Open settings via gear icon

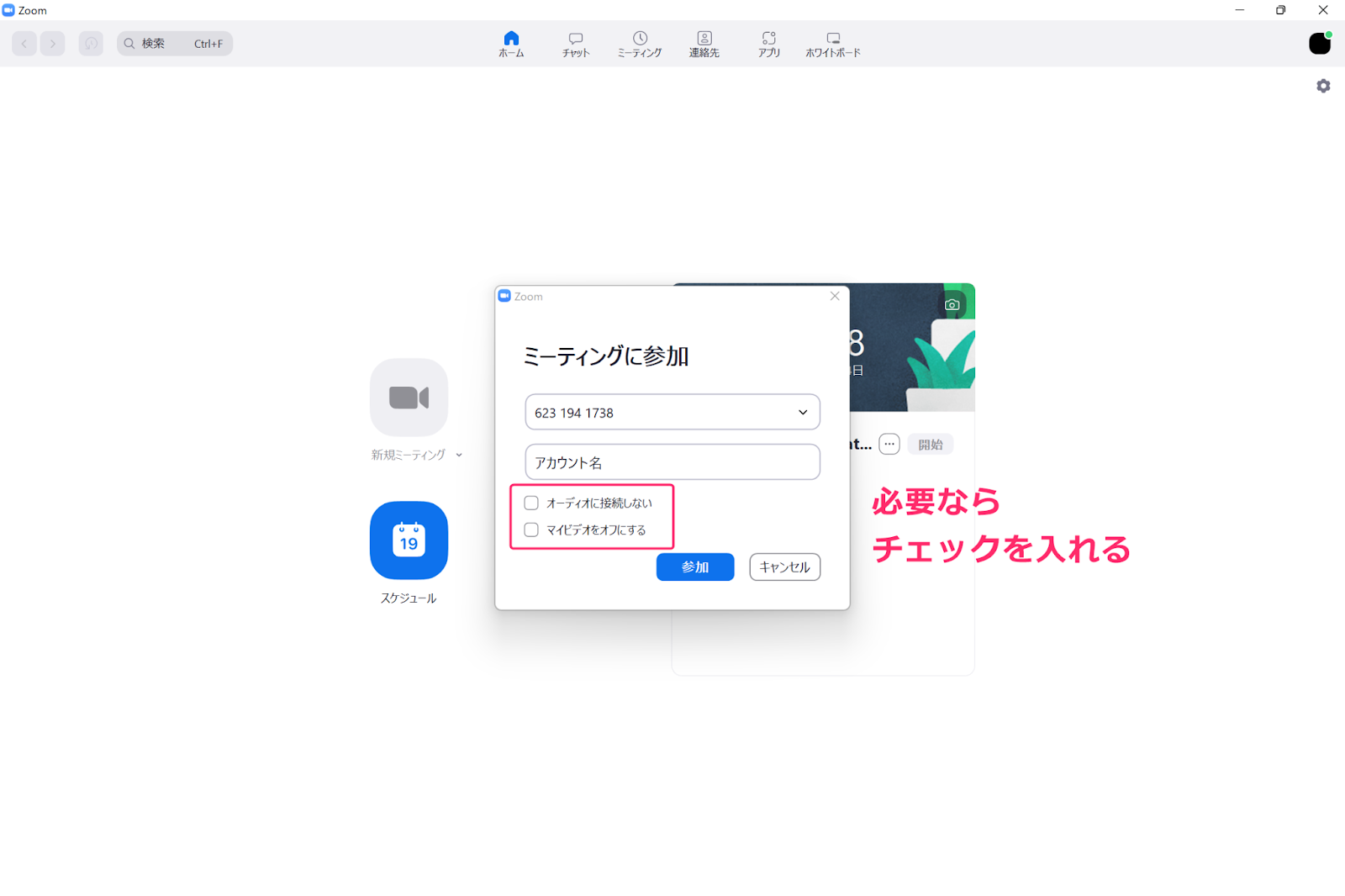click(x=1323, y=86)
